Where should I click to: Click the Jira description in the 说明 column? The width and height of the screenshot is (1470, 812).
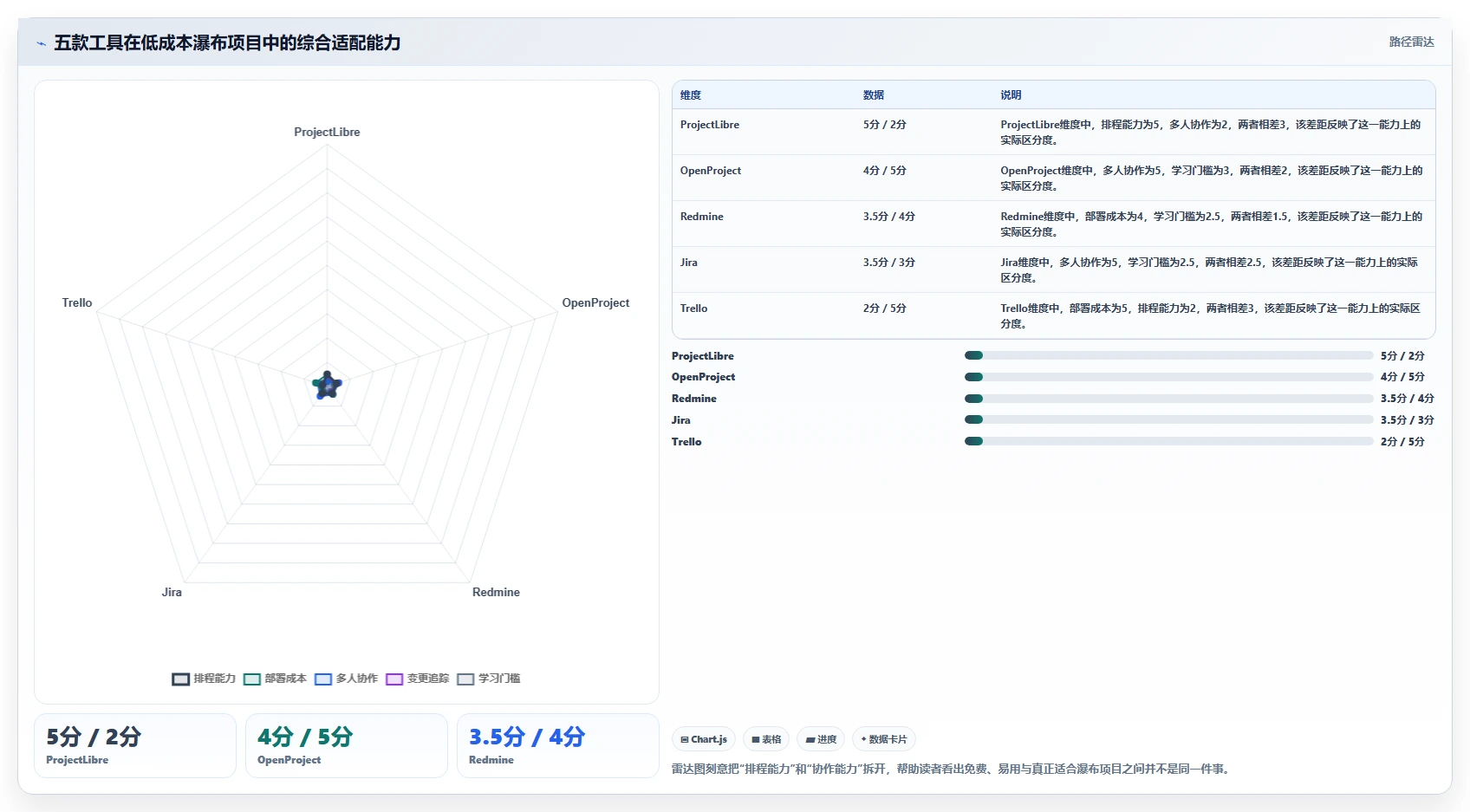[1209, 270]
